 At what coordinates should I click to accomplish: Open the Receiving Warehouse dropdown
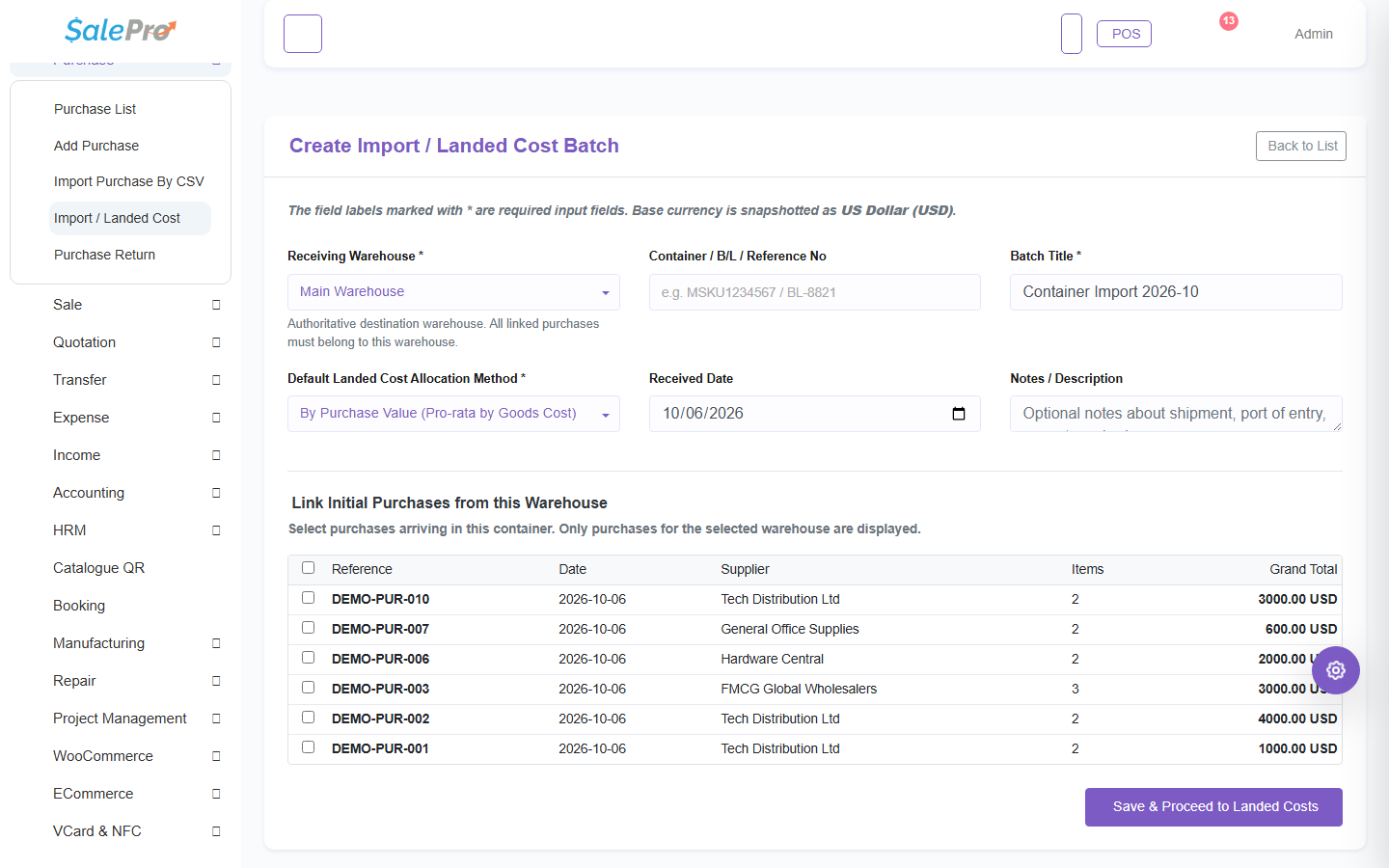coord(453,292)
